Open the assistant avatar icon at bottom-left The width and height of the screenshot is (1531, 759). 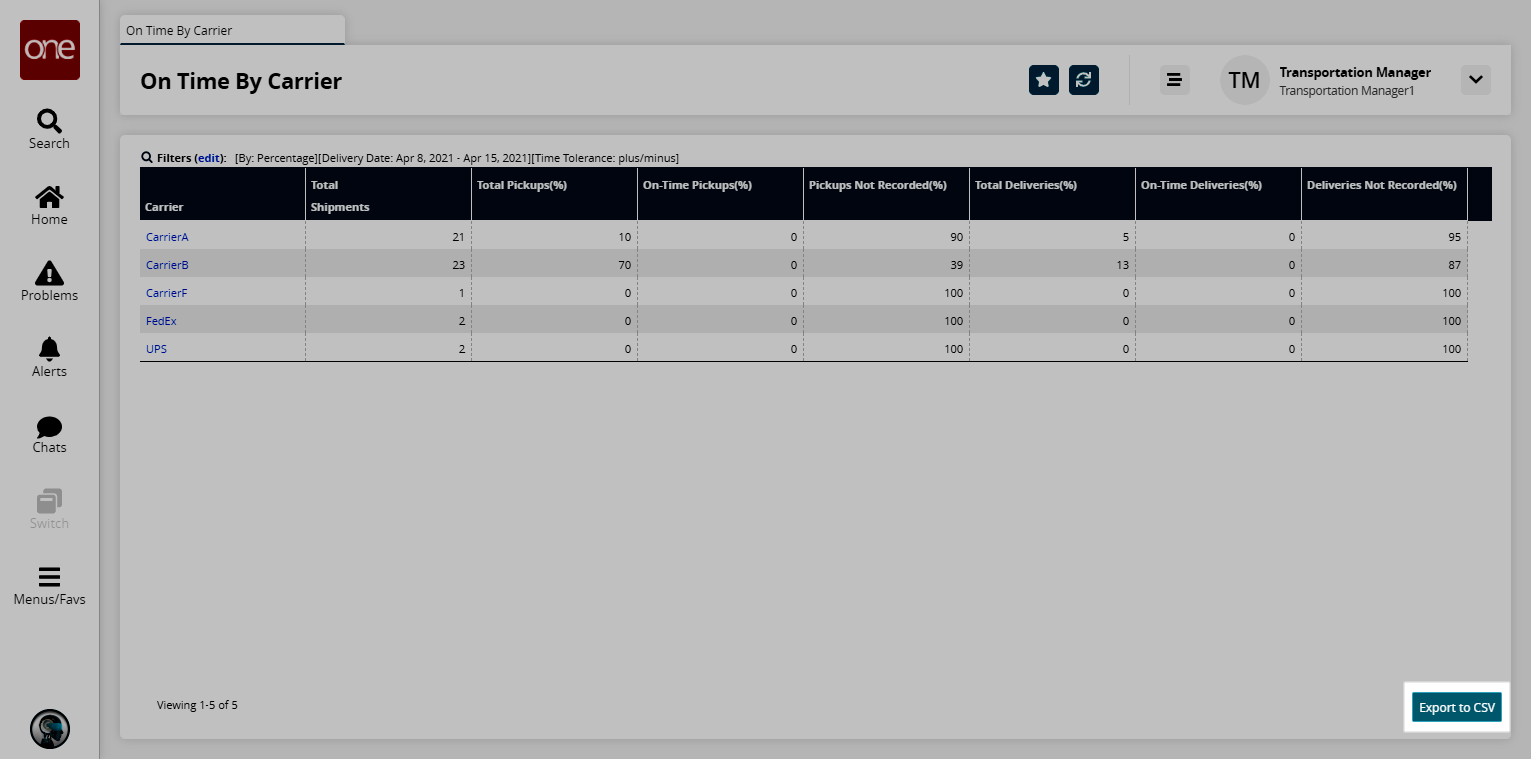coord(50,729)
